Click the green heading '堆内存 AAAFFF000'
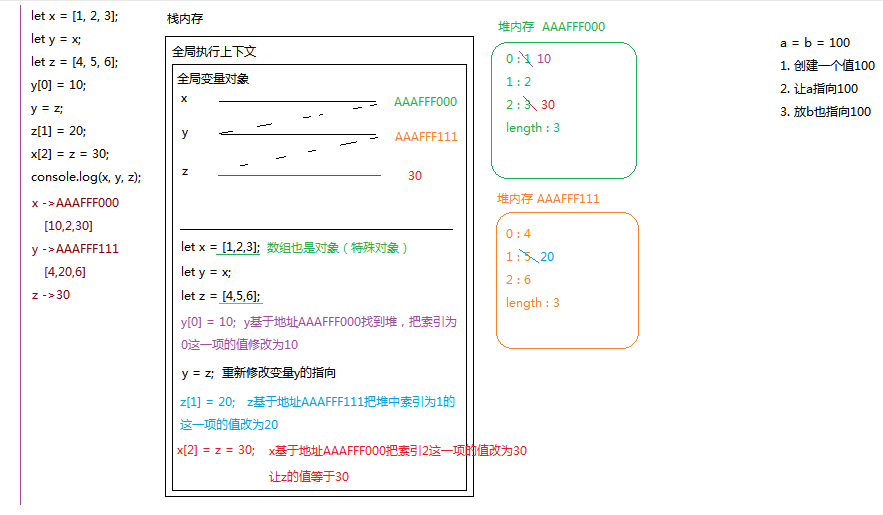This screenshot has height=515, width=883. (551, 26)
